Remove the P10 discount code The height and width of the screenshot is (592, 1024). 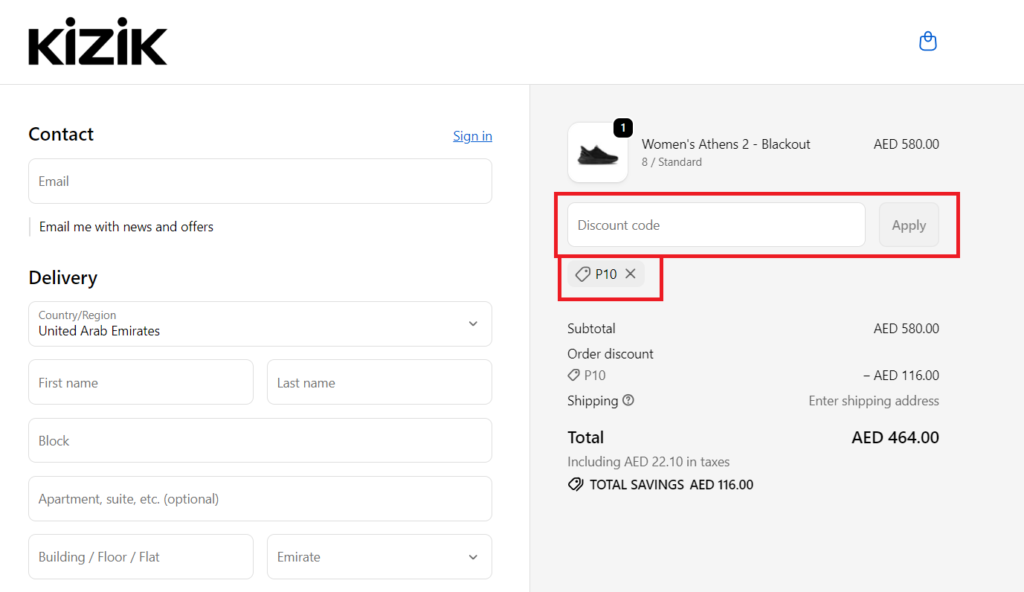tap(630, 274)
